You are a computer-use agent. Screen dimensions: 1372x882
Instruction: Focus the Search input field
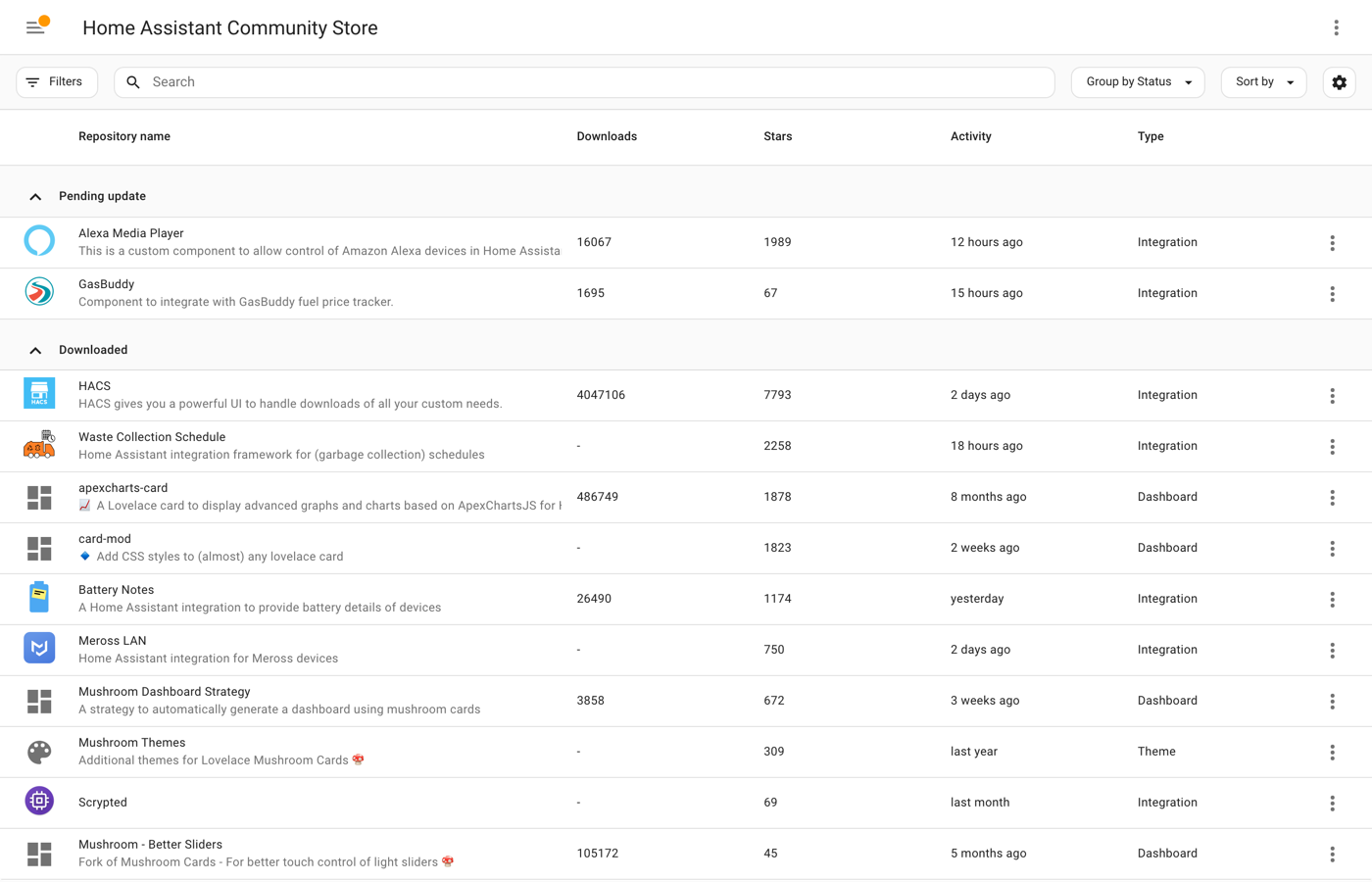click(x=584, y=82)
